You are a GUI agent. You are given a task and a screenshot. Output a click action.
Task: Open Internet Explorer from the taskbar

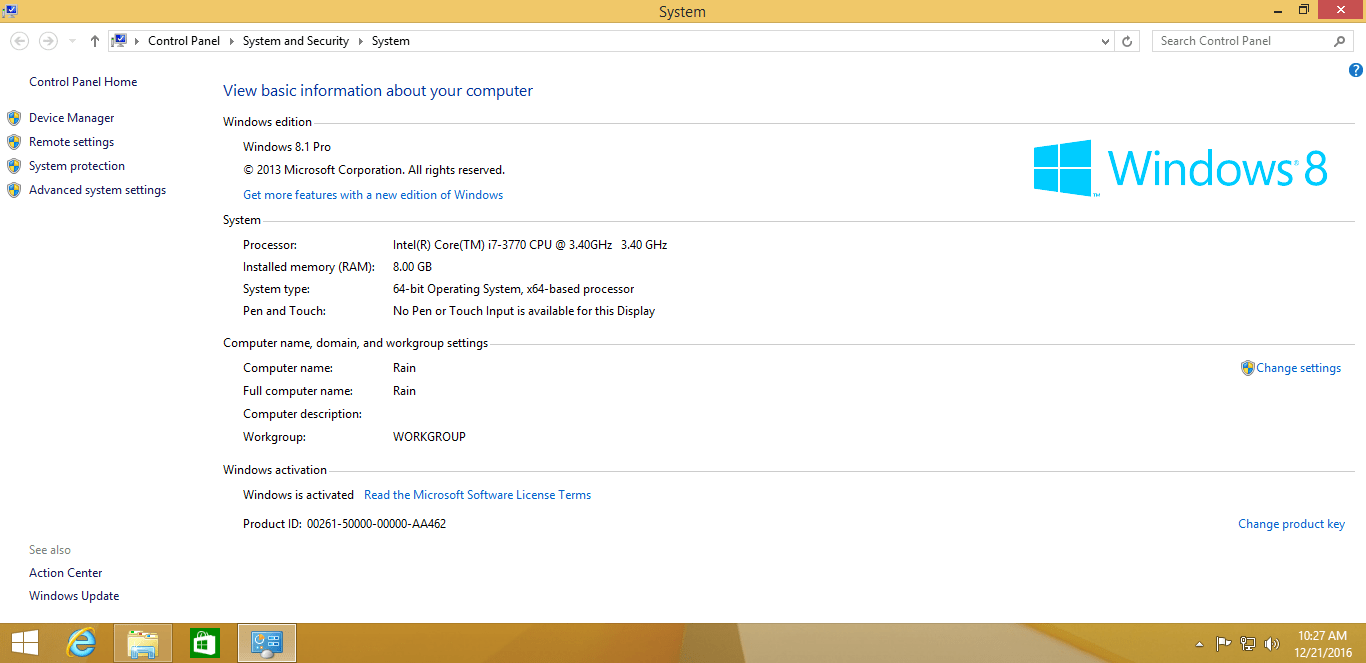[81, 643]
